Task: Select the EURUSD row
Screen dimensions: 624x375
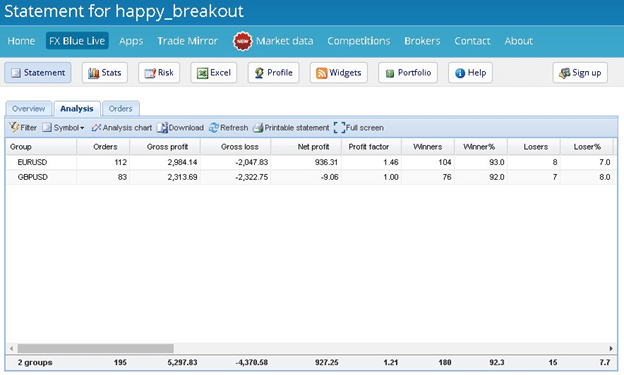Action: tap(310, 162)
